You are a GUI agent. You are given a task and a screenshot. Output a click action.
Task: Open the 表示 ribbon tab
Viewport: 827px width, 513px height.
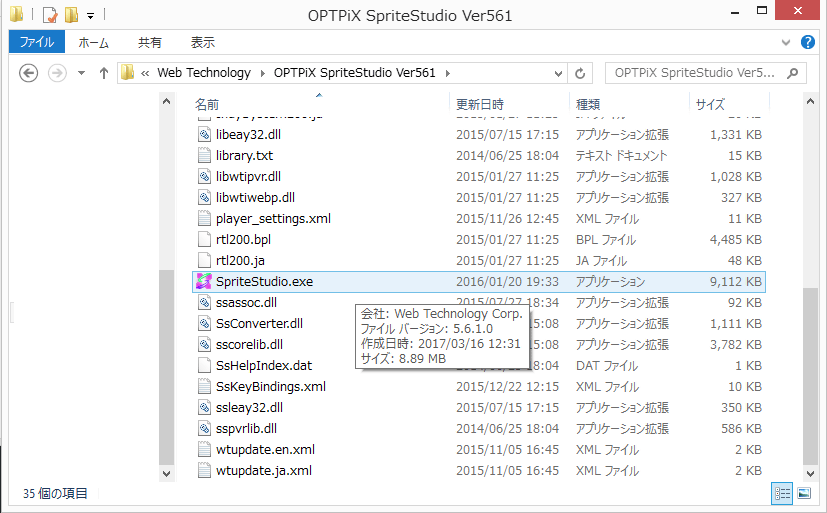[x=203, y=42]
